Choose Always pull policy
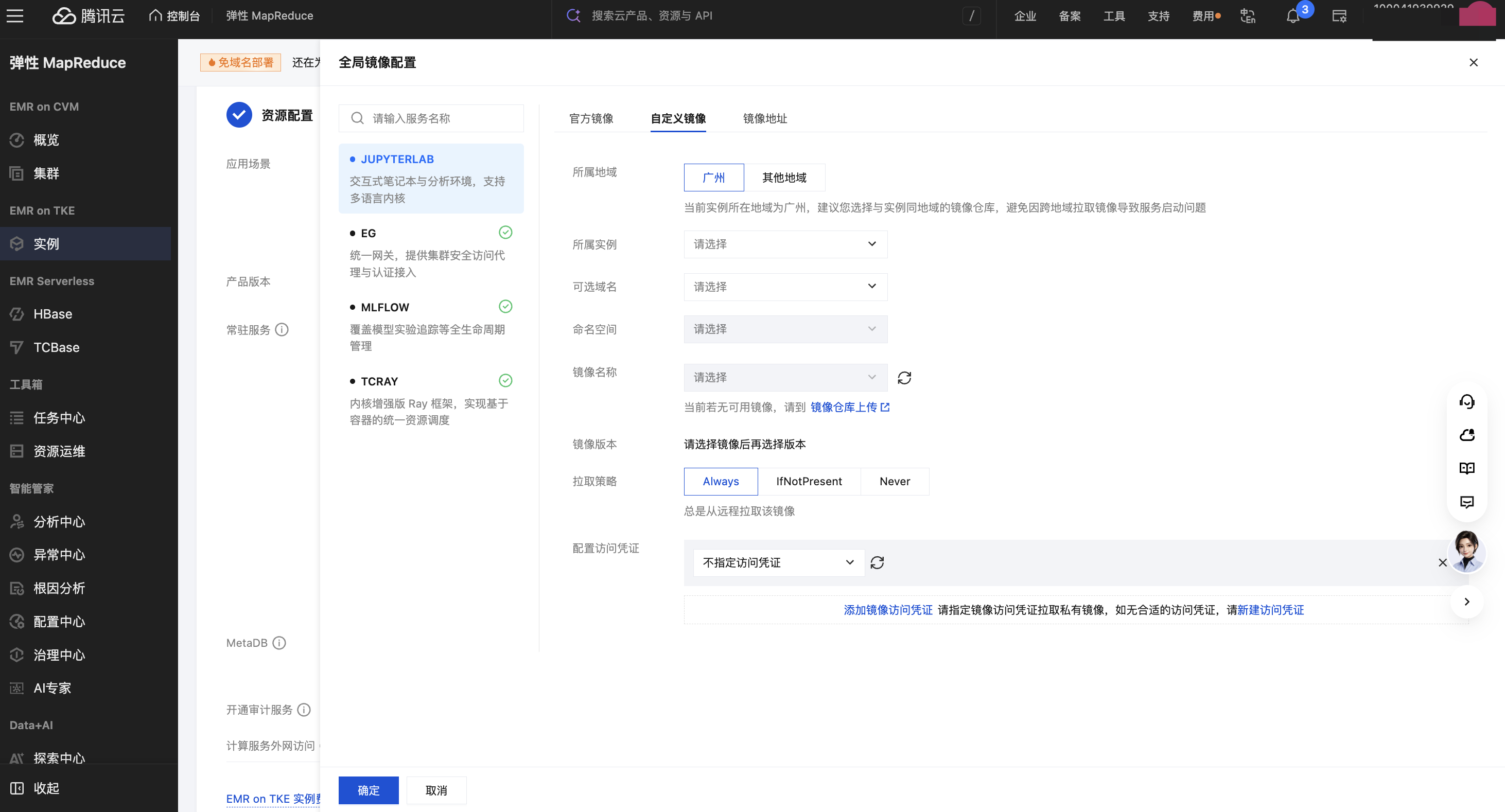This screenshot has height=812, width=1505. [721, 481]
